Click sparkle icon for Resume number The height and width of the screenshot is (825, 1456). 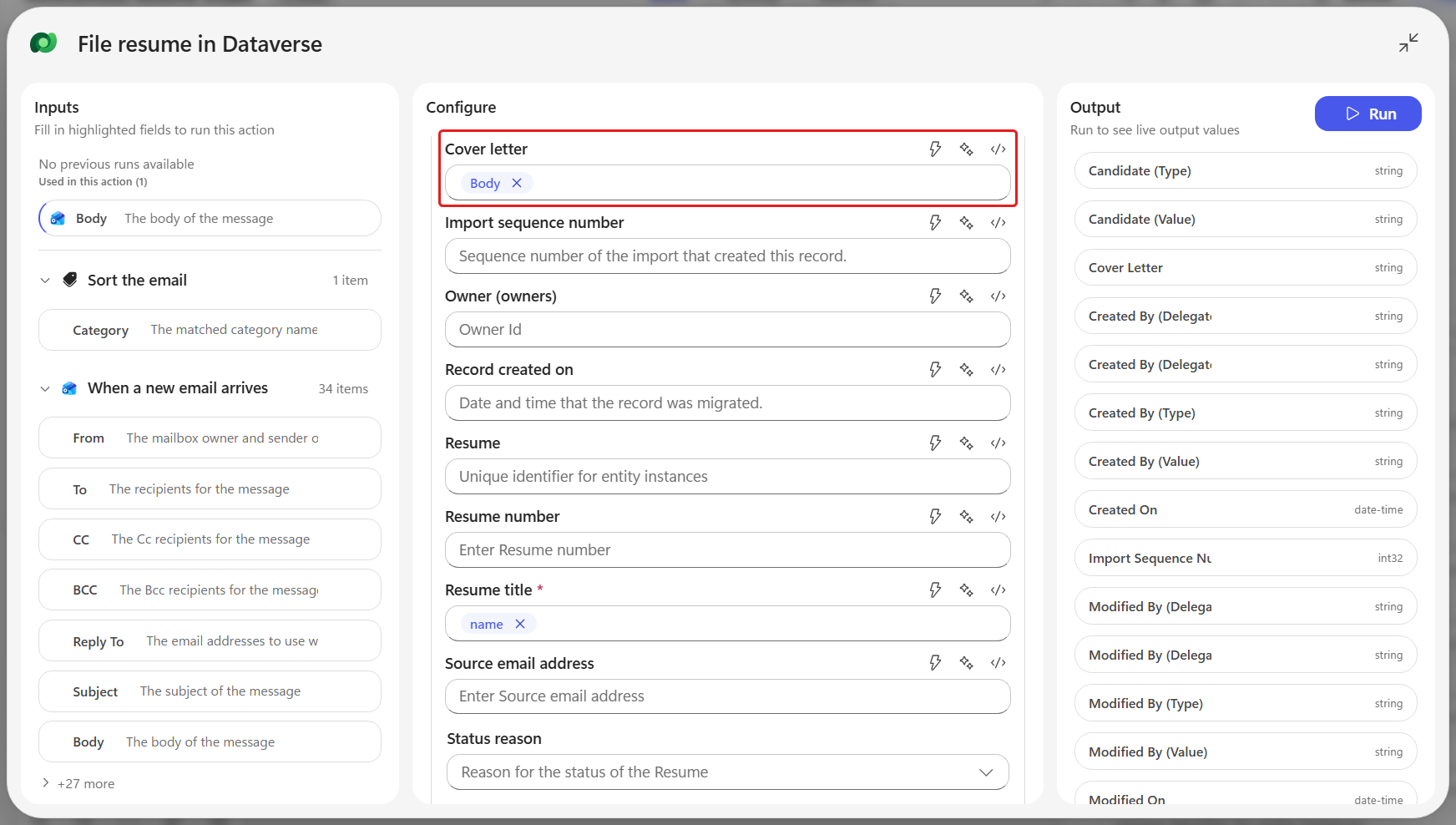(966, 516)
